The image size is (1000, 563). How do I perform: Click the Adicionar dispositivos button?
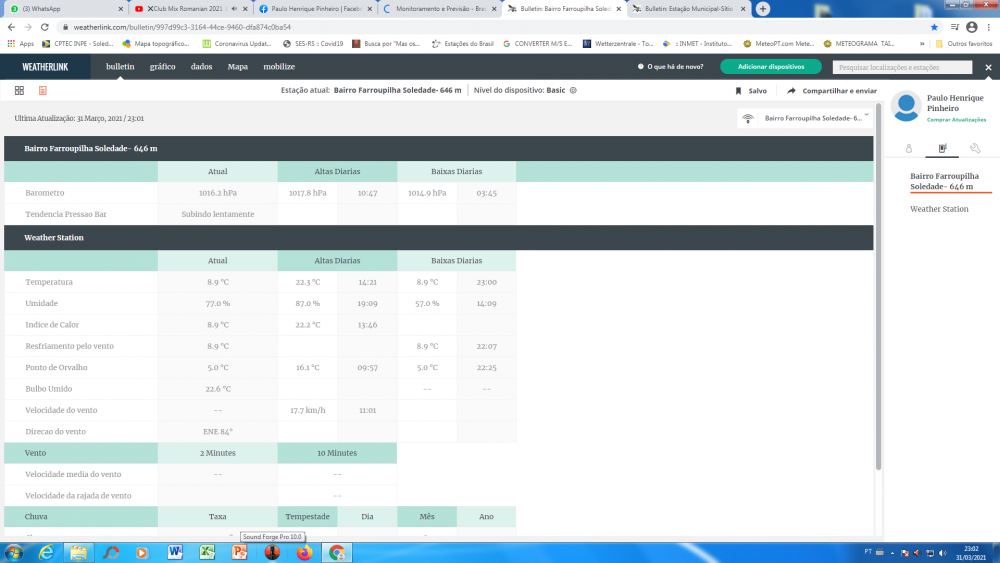pos(770,67)
